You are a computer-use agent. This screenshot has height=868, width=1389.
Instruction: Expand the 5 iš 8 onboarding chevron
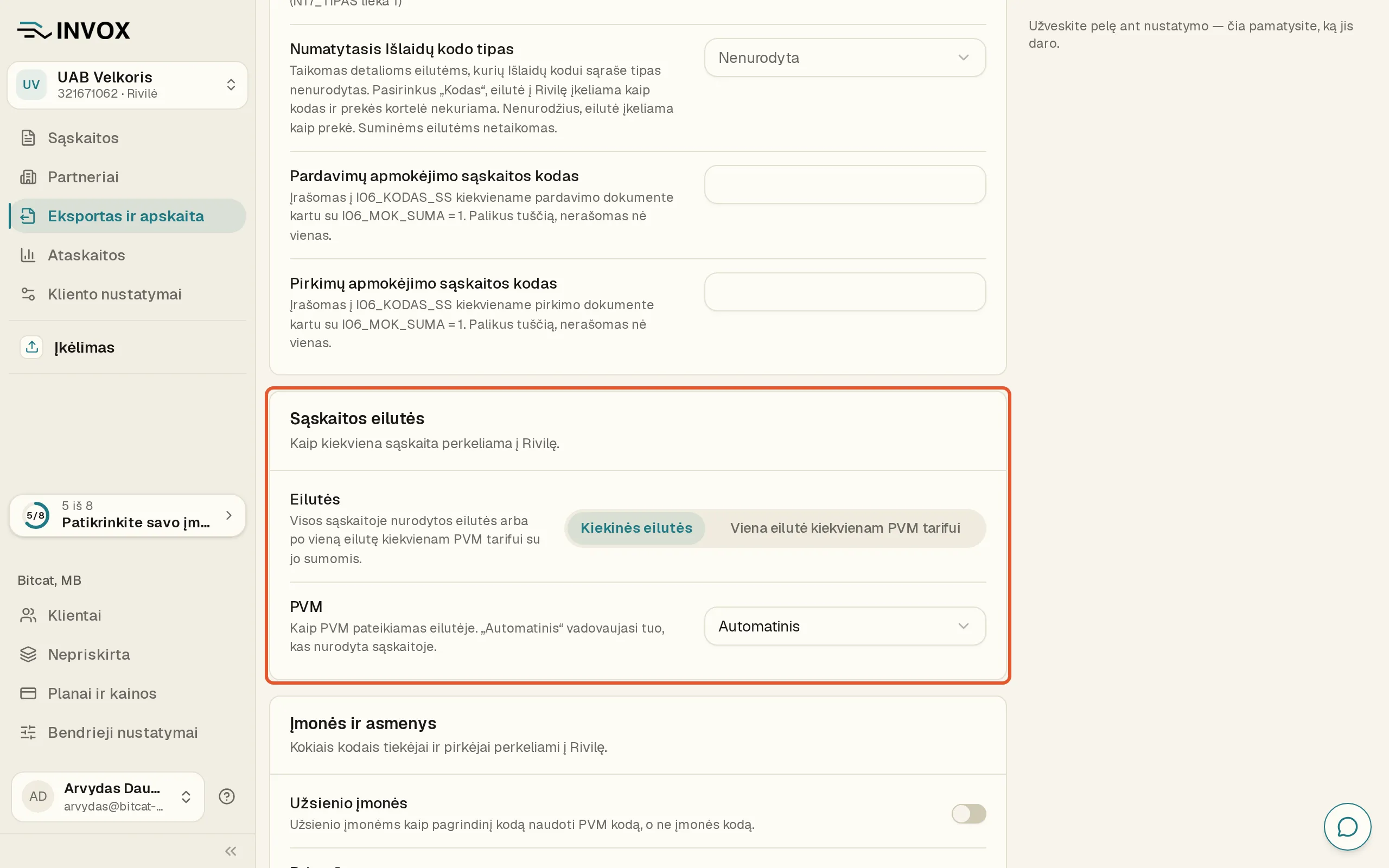[229, 515]
